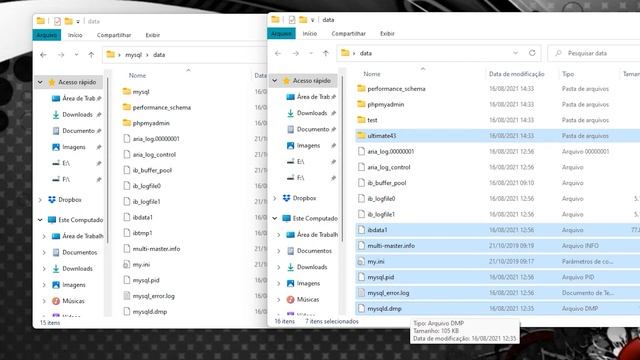Click mysql breadcrumb in left address bar
This screenshot has width=640, height=360.
[x=133, y=55]
